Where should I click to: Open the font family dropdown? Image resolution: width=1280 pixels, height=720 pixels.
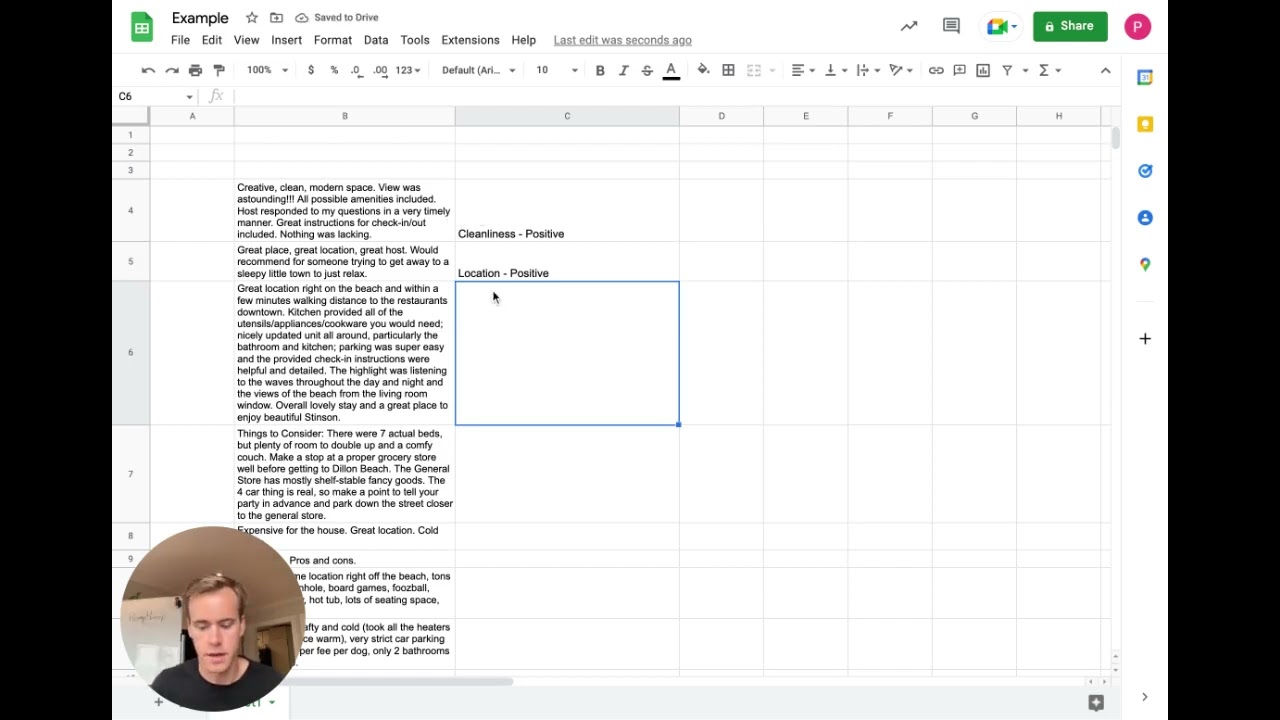tap(479, 70)
